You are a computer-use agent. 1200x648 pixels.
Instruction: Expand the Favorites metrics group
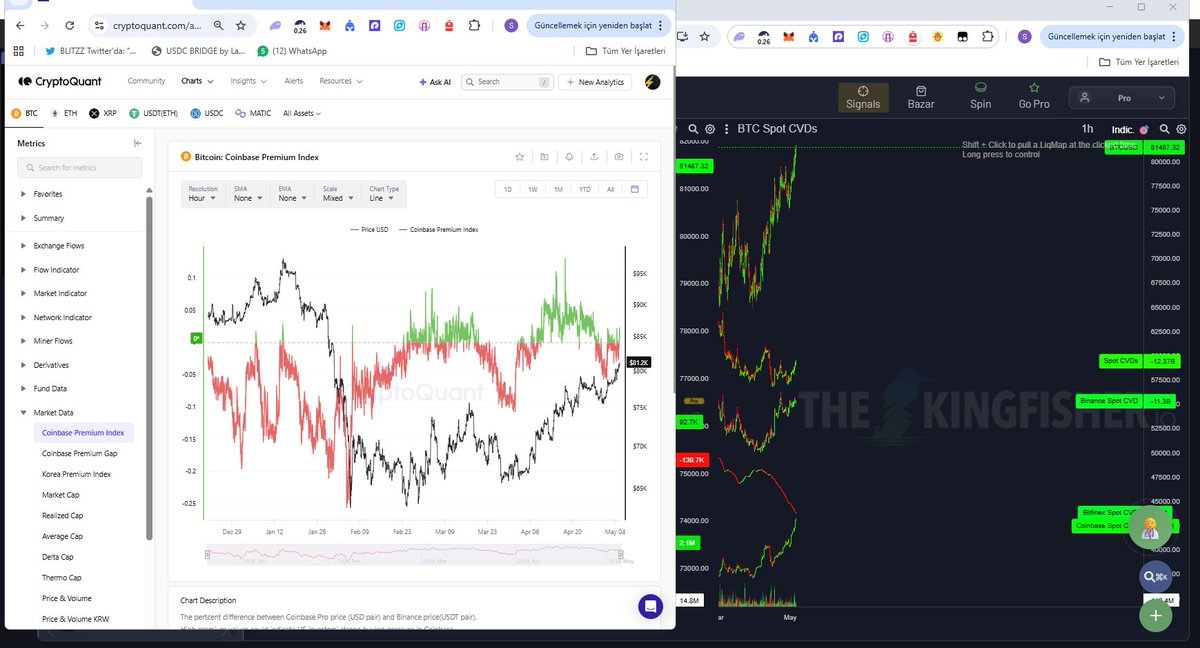[x=48, y=194]
